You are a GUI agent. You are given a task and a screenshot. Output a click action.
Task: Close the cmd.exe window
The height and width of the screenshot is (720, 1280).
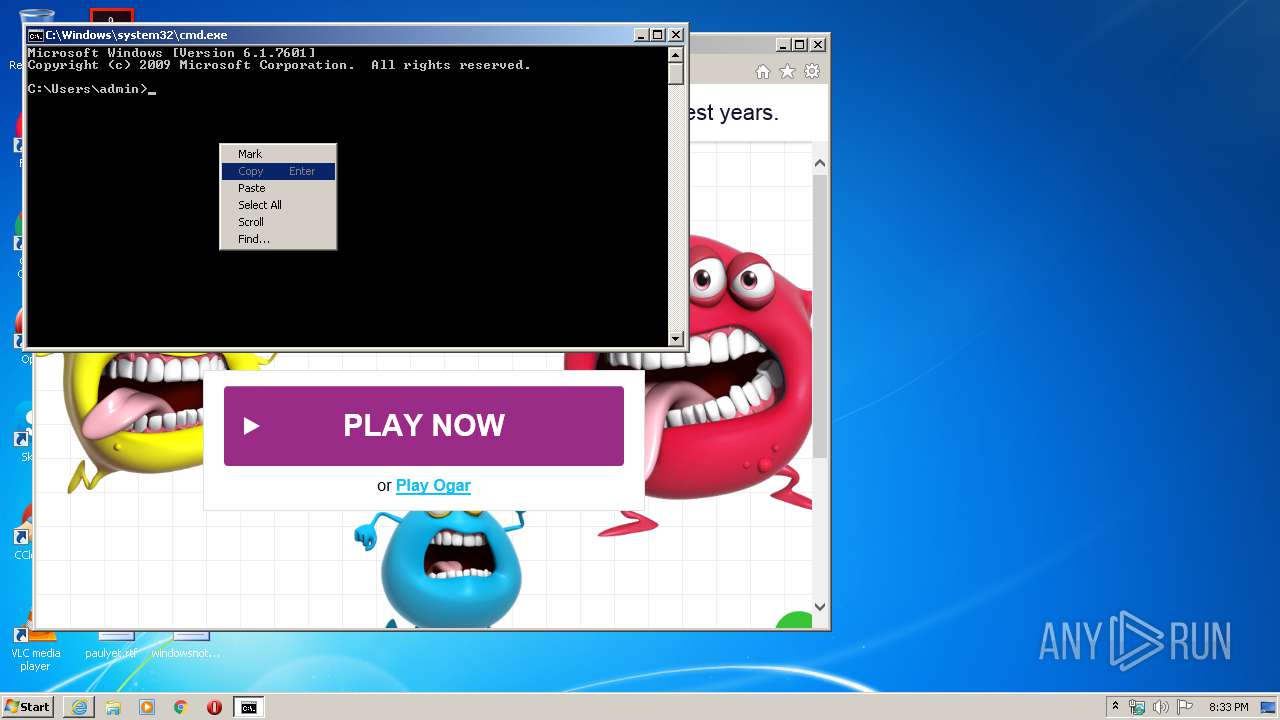(676, 35)
